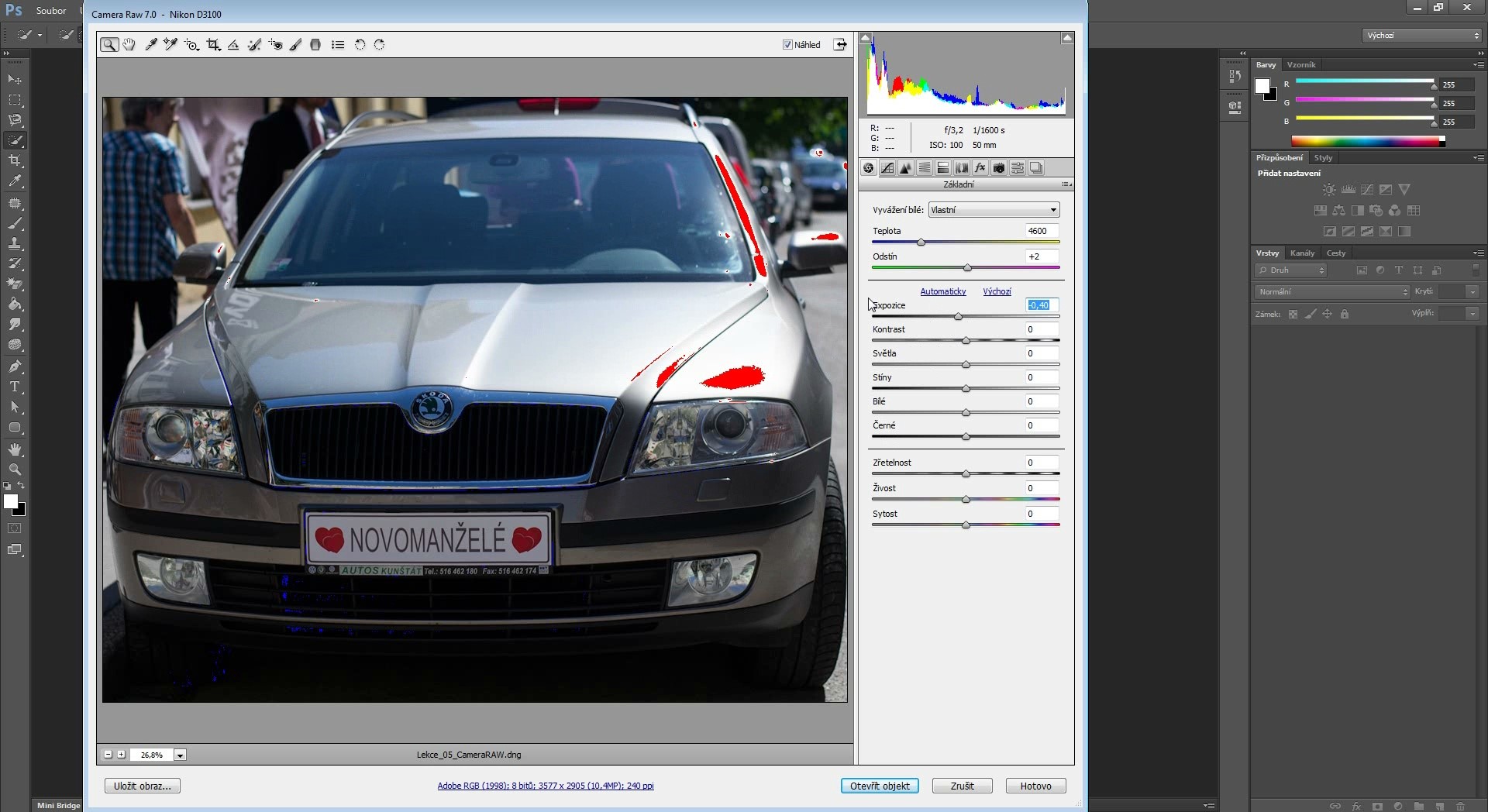Viewport: 1488px width, 812px height.
Task: Open the zoom level dropdown
Action: pyautogui.click(x=180, y=755)
